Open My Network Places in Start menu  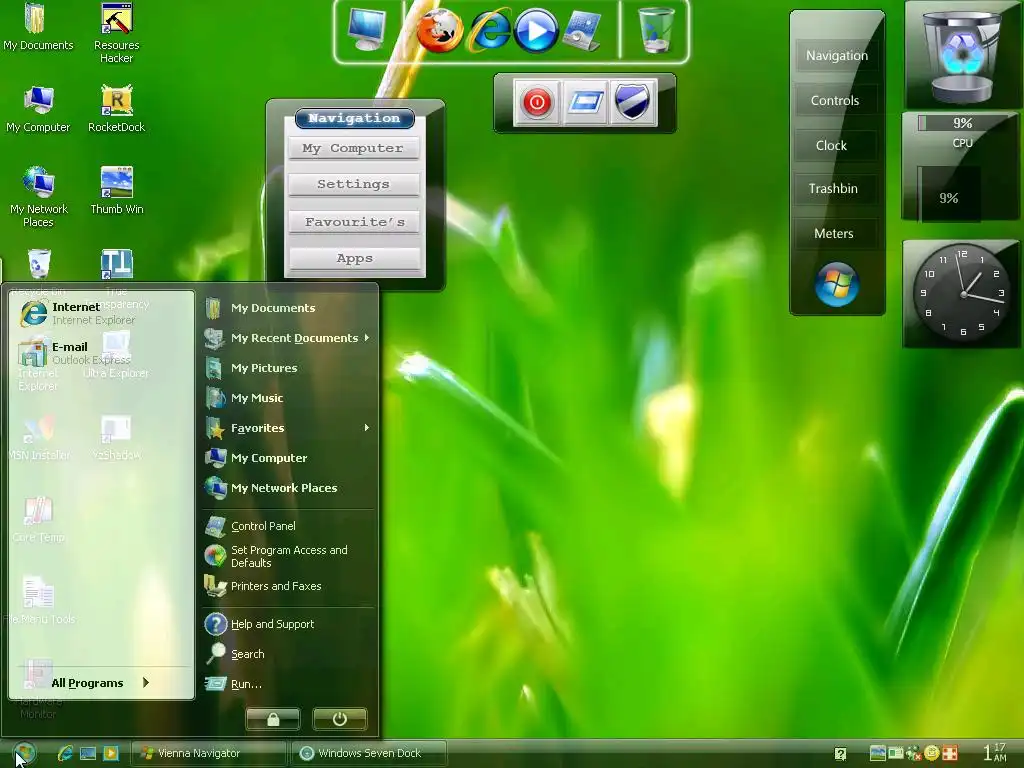287,488
